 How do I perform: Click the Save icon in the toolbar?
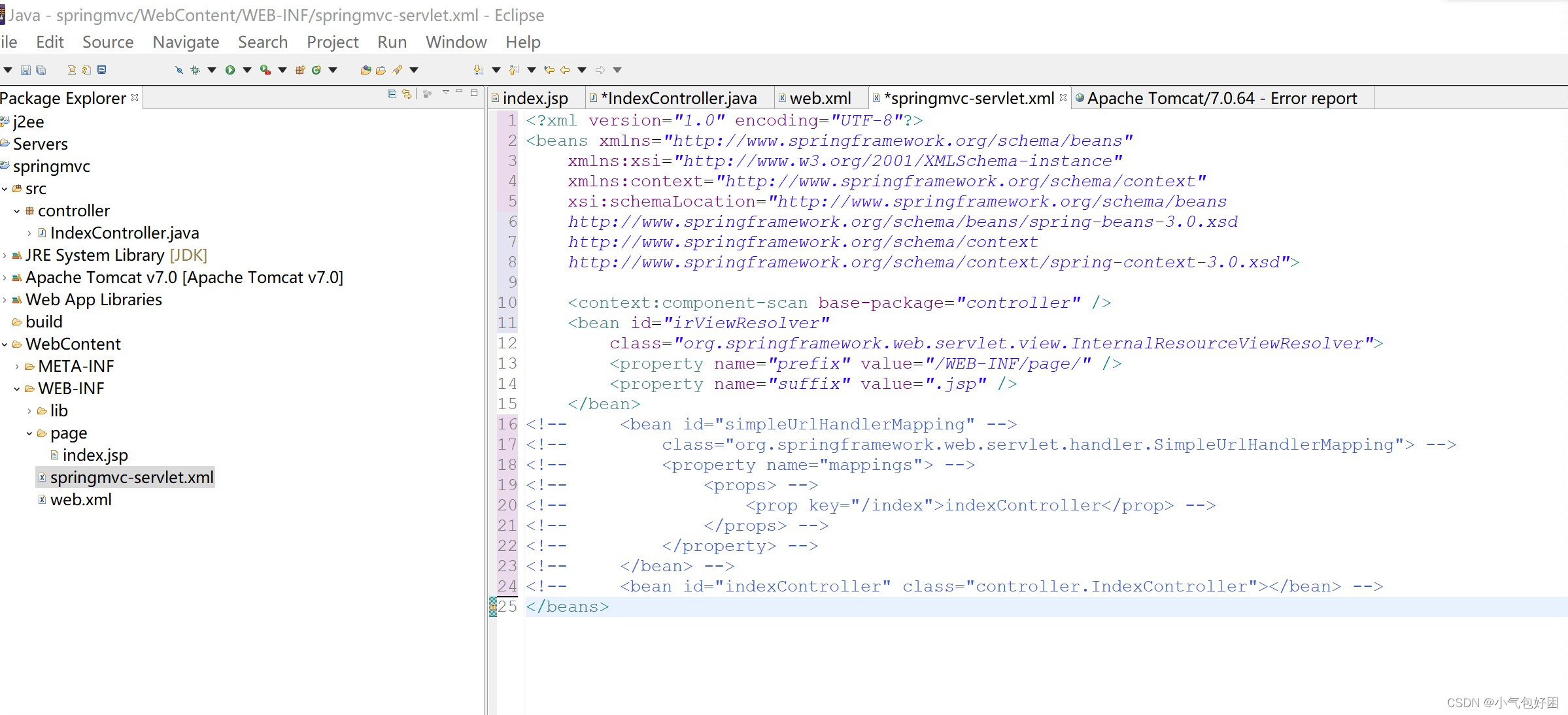26,70
